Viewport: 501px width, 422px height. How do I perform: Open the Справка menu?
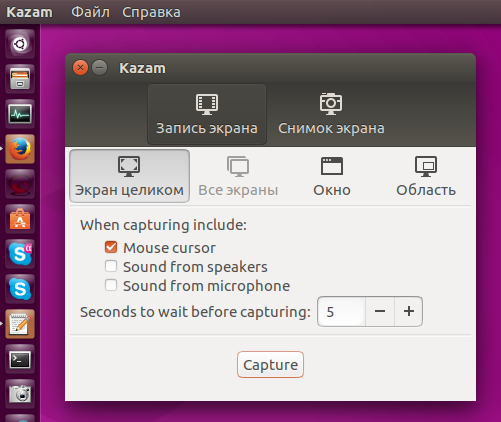tap(151, 12)
